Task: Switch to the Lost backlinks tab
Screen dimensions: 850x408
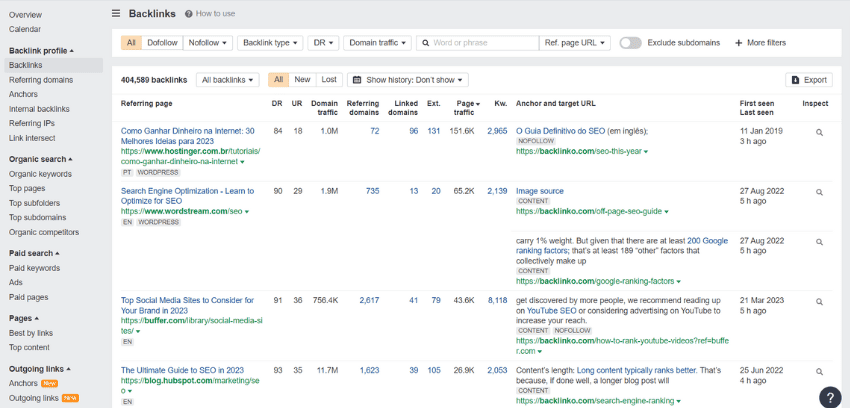Action: pyautogui.click(x=329, y=80)
